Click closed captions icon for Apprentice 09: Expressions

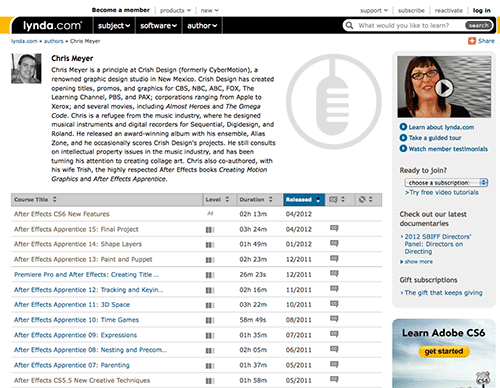pos(334,334)
